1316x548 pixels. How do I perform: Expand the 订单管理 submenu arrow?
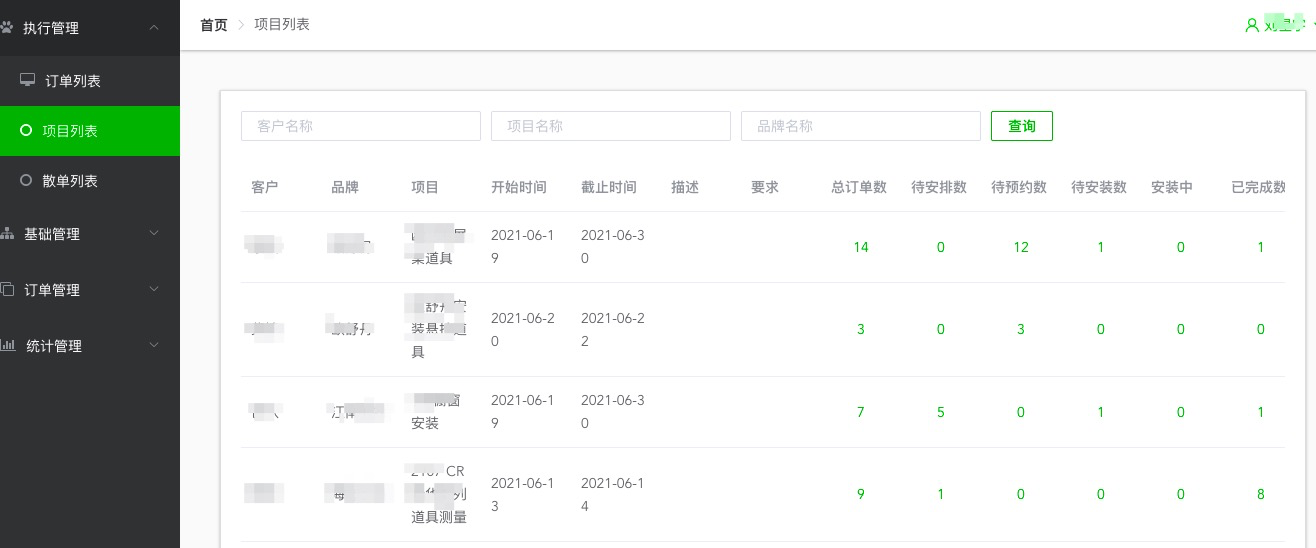[153, 290]
